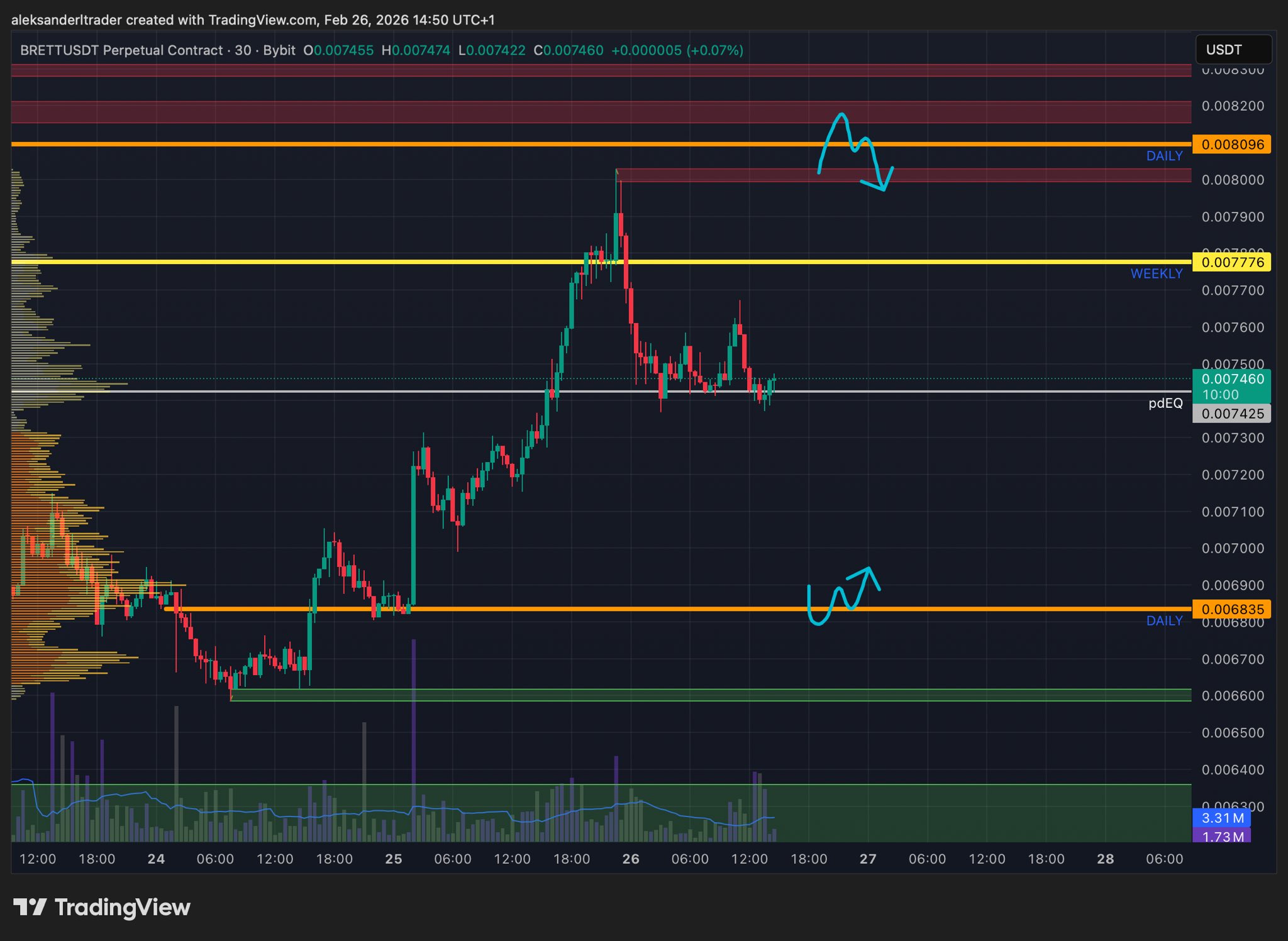The width and height of the screenshot is (1288, 941).
Task: Select the pdEQ line text label
Action: [x=1165, y=404]
